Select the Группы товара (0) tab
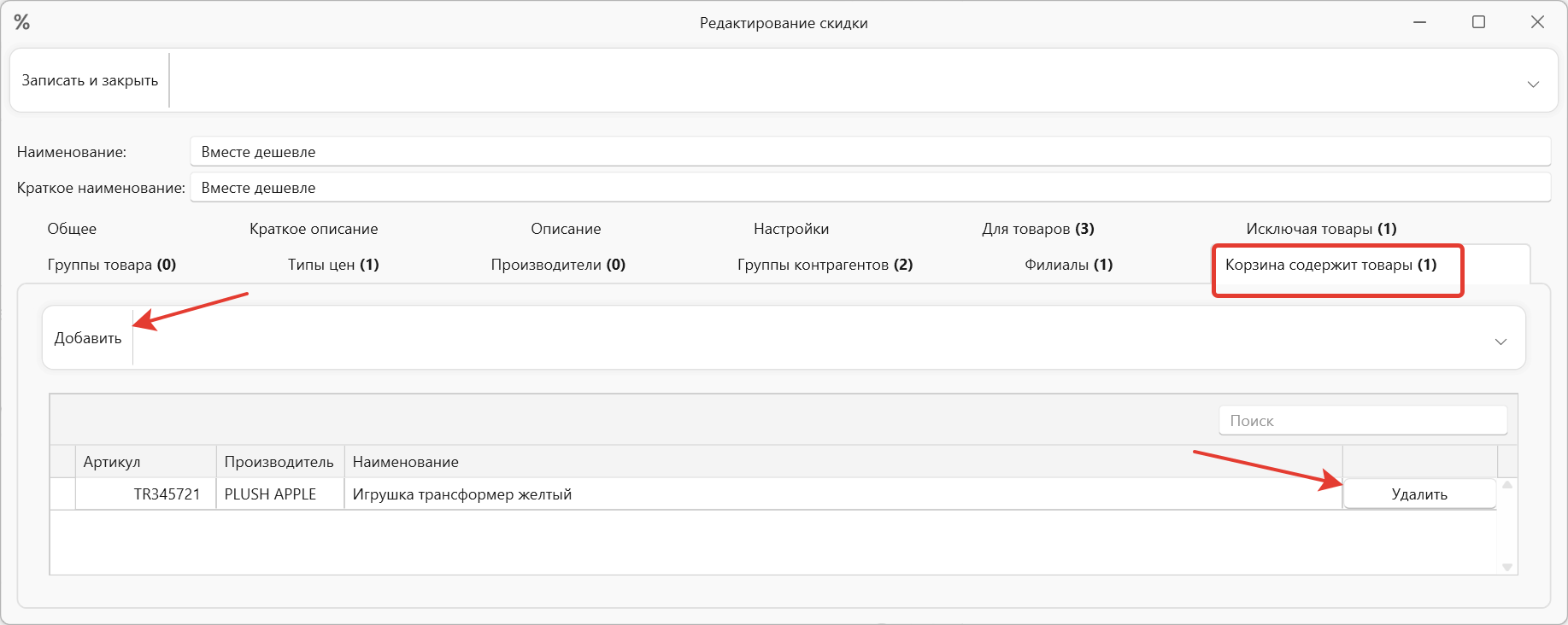The height and width of the screenshot is (625, 1568). [111, 265]
